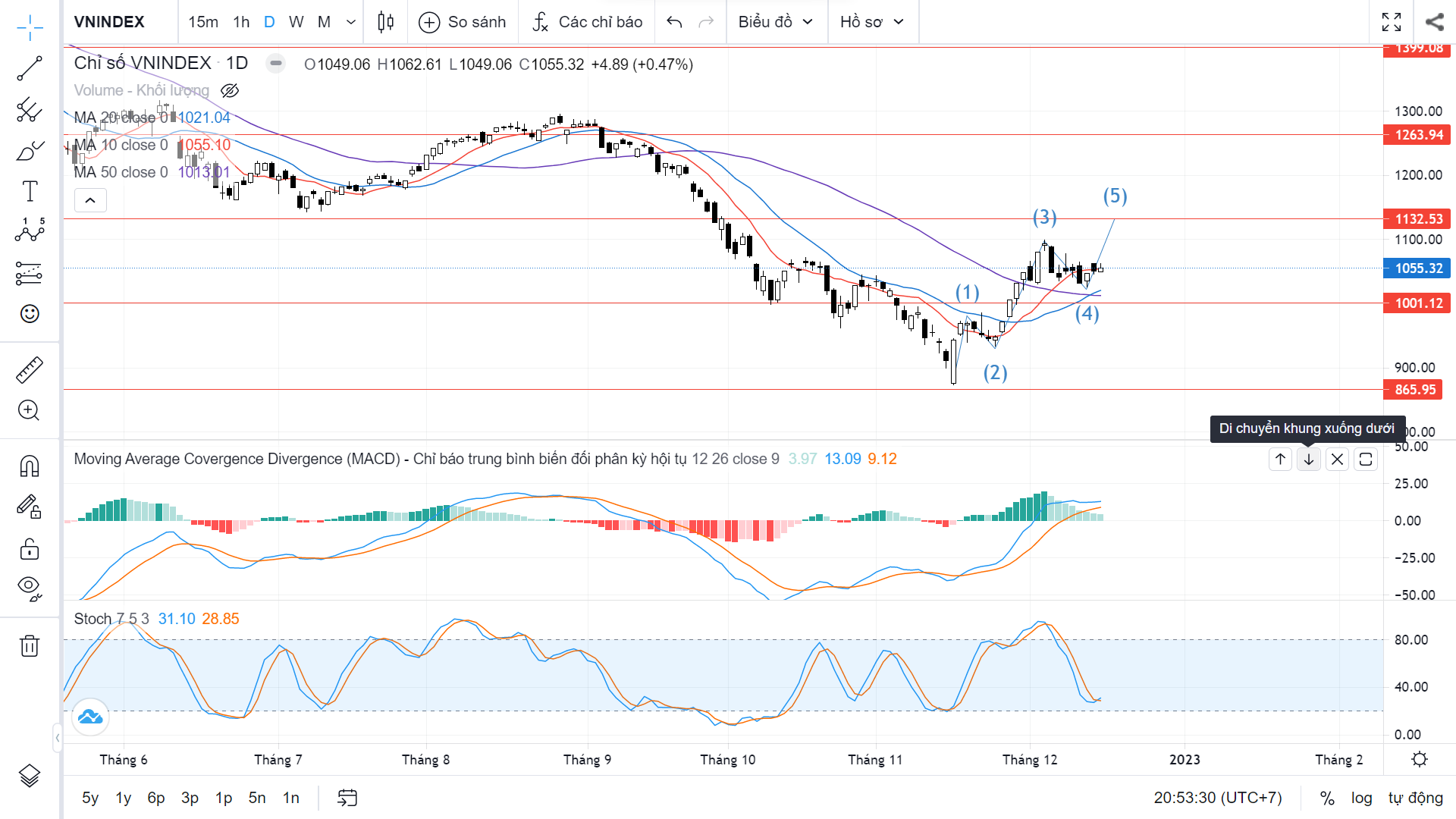Open the Biểu đồ dropdown menu

(775, 22)
